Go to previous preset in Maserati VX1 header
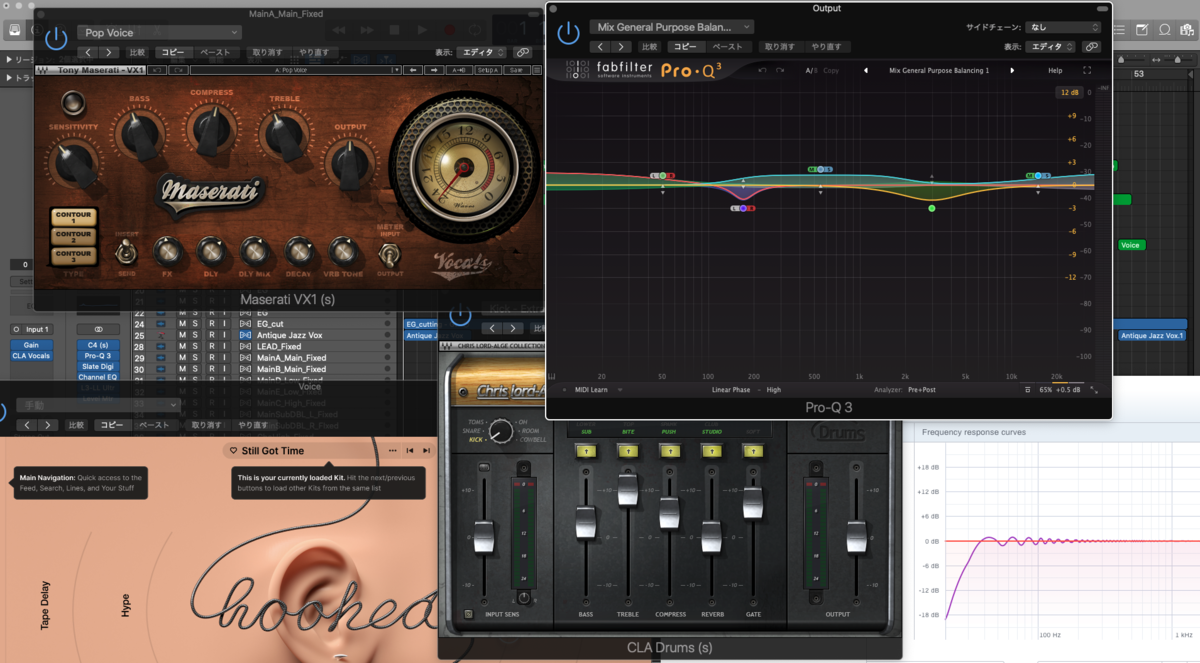Viewport: 1200px width, 663px height. click(x=88, y=52)
